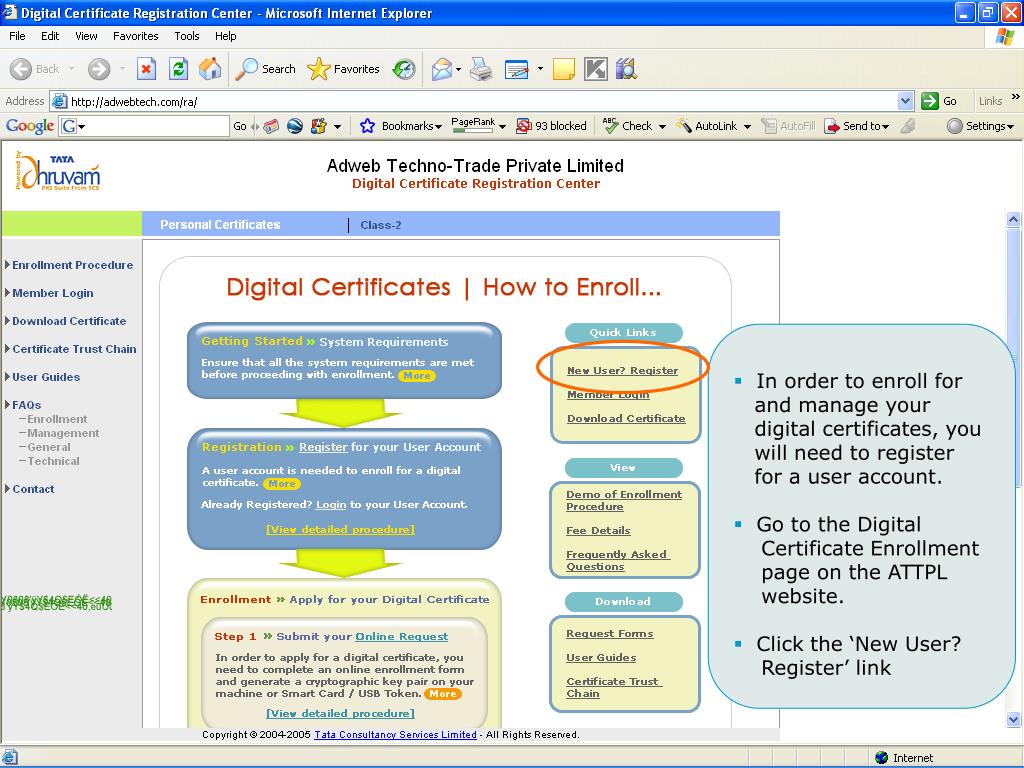Select the Personal Certificates tab
The height and width of the screenshot is (768, 1024).
tap(220, 225)
